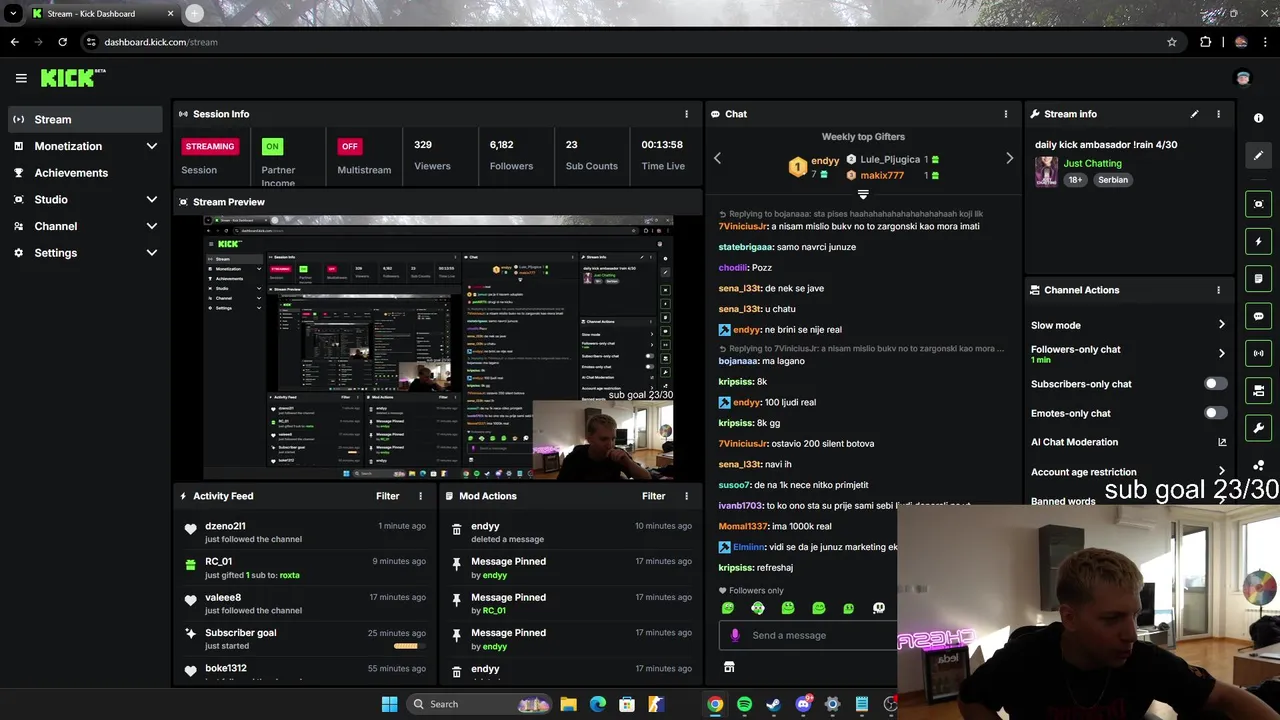Open the Mod Actions three-dot menu

[x=686, y=496]
